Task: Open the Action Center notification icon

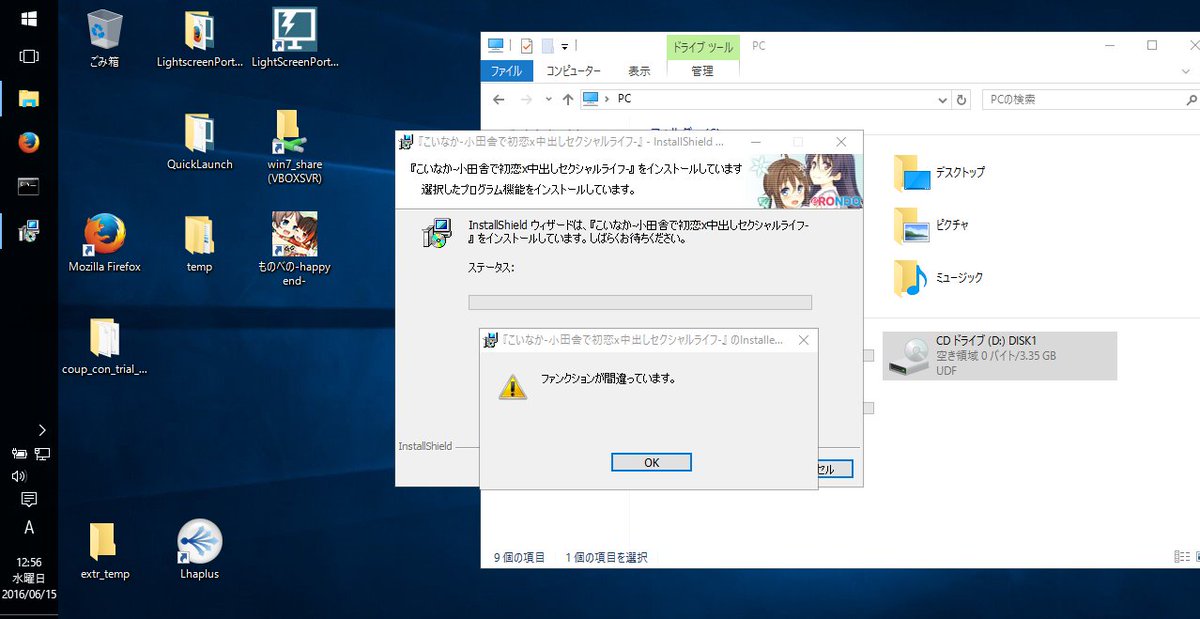Action: 29,499
